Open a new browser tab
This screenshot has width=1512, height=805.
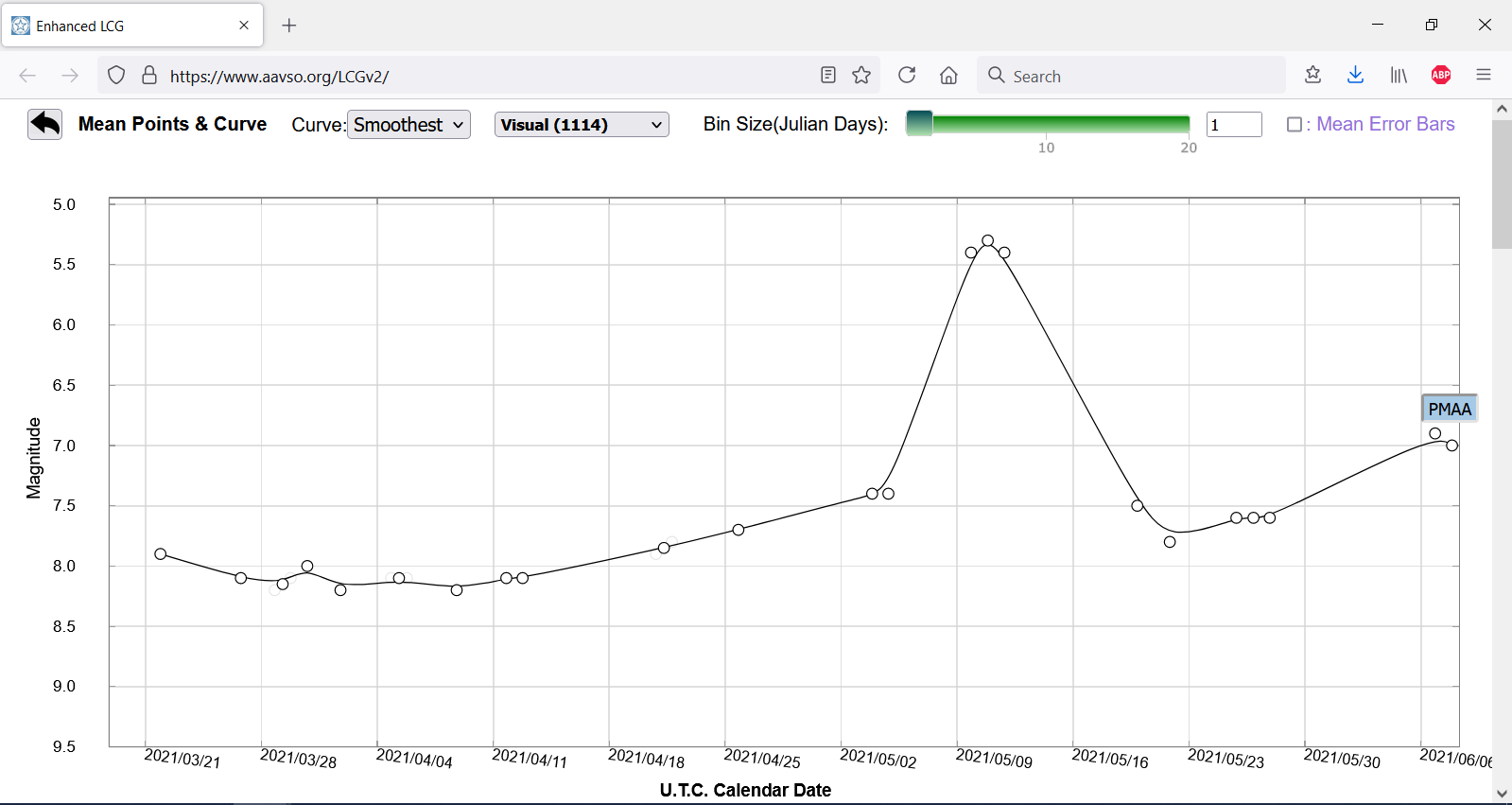289,26
